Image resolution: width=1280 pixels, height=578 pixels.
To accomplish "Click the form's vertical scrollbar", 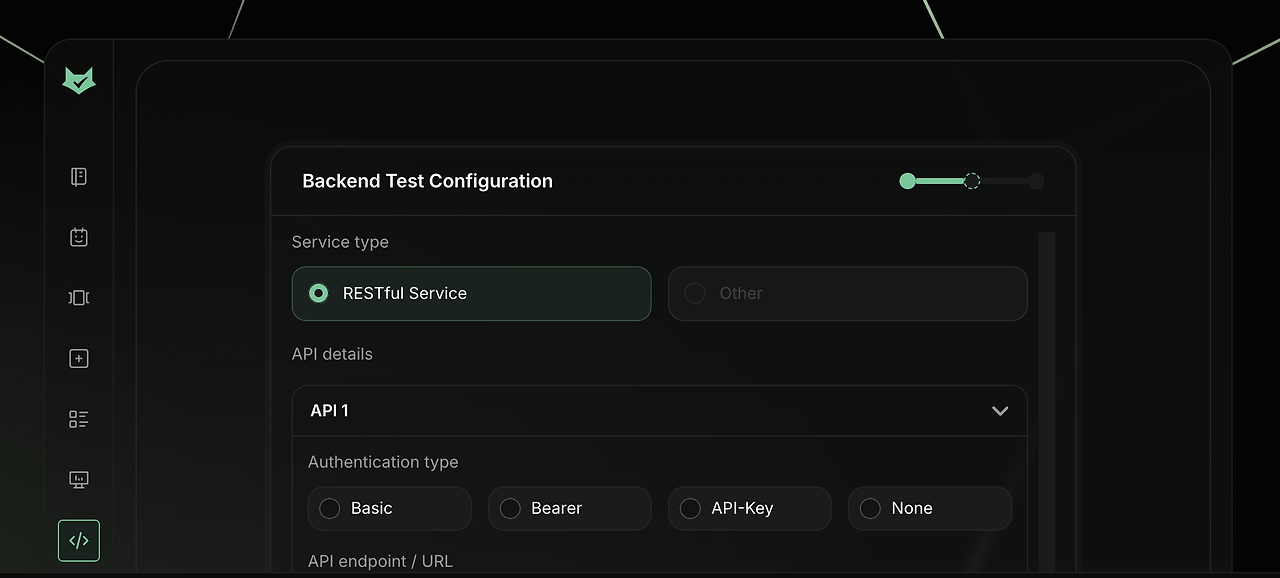I will click(x=1047, y=400).
